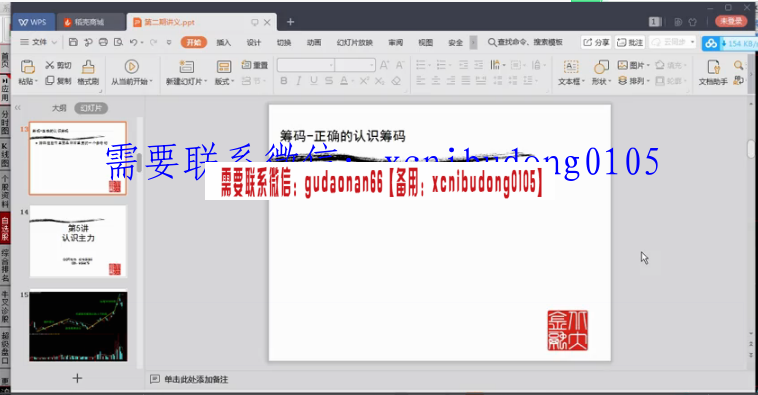Image resolution: width=758 pixels, height=395 pixels.
Task: Toggle Underline formatting
Action: coord(314,81)
